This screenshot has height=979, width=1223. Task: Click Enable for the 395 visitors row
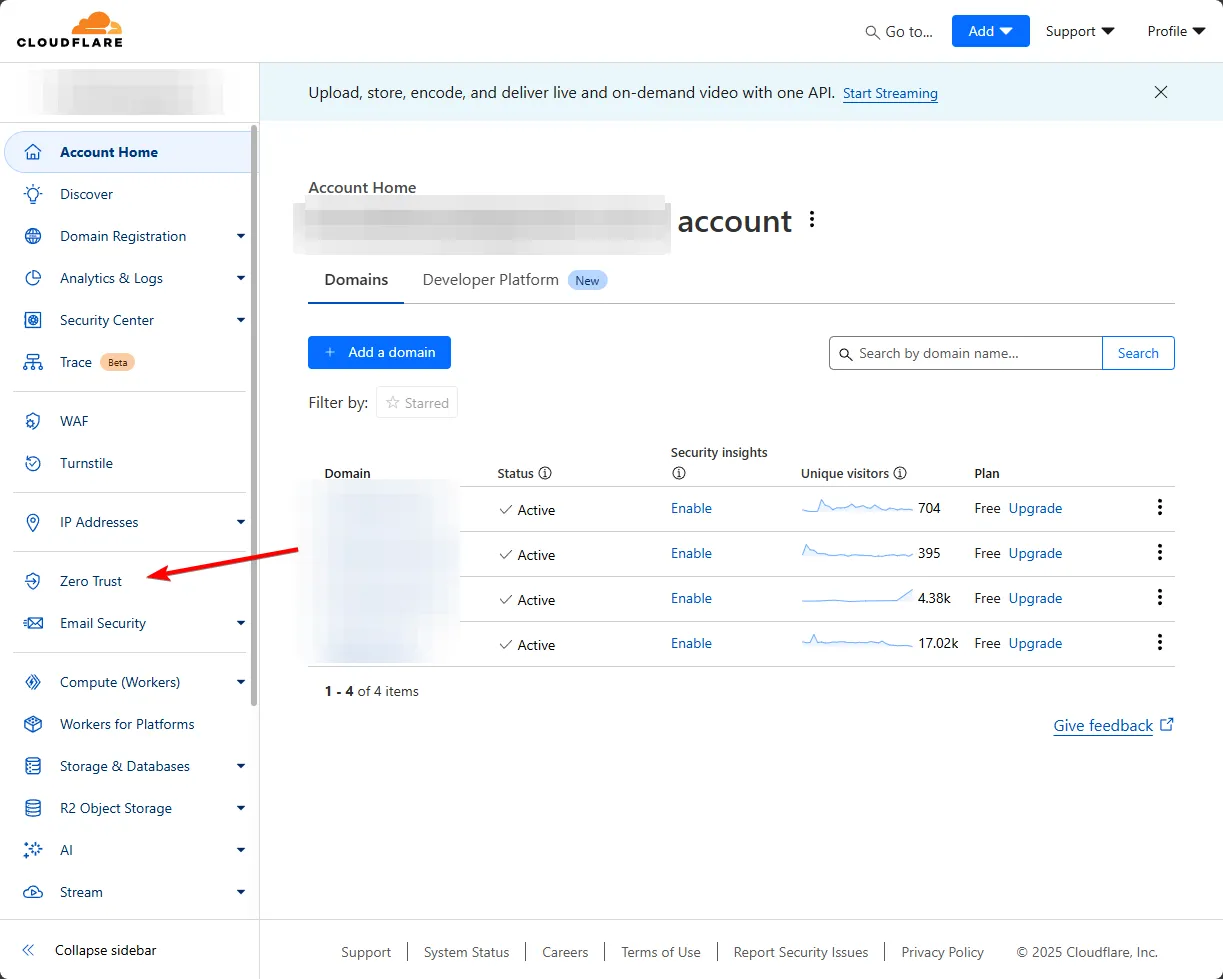[x=691, y=553]
